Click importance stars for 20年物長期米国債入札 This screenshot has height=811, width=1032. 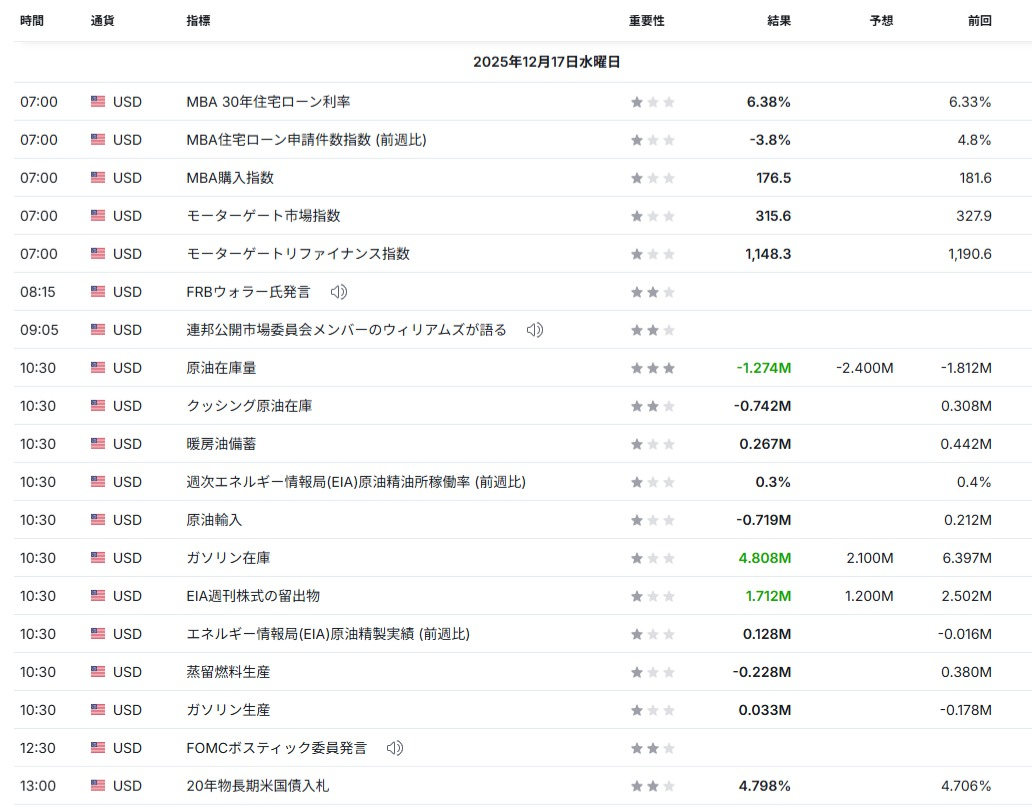click(652, 786)
